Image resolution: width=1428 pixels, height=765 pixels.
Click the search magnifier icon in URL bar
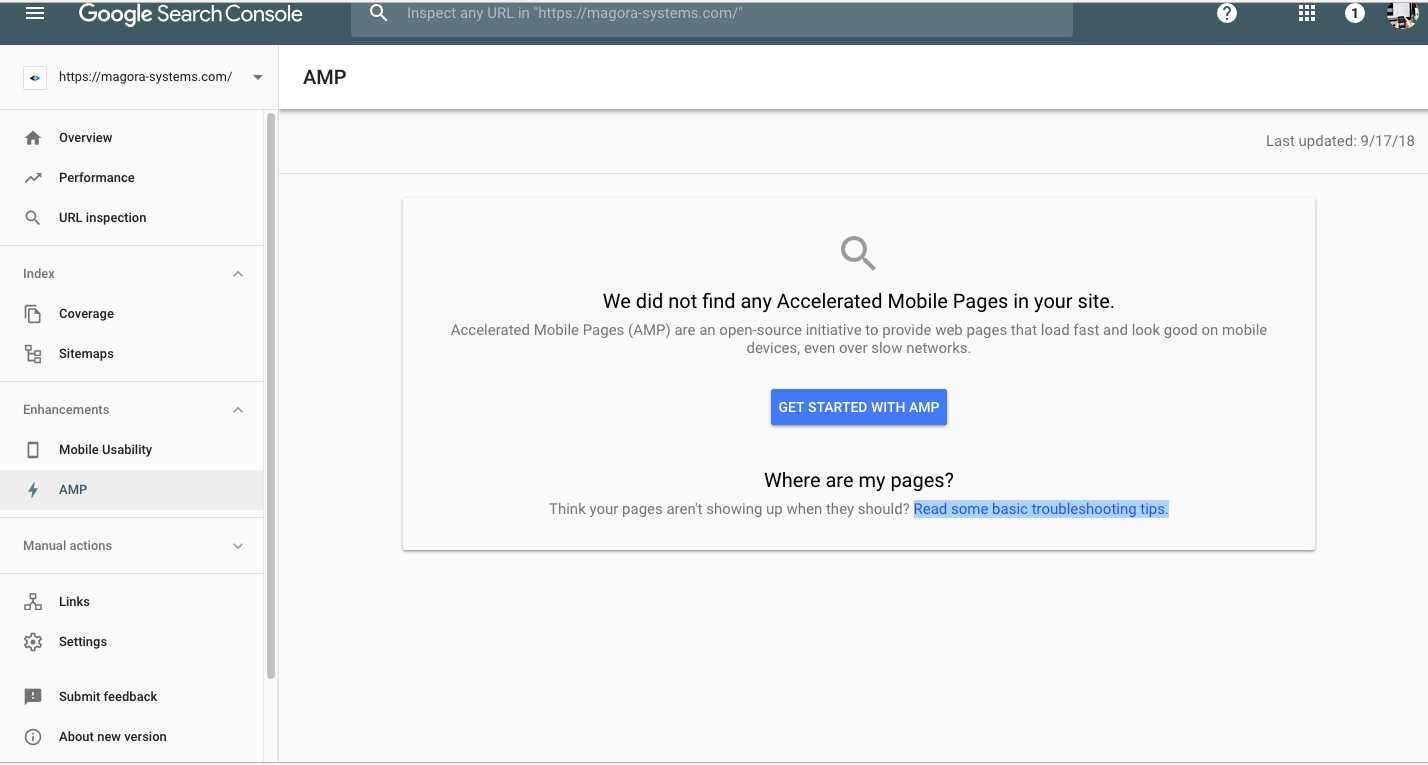(379, 14)
